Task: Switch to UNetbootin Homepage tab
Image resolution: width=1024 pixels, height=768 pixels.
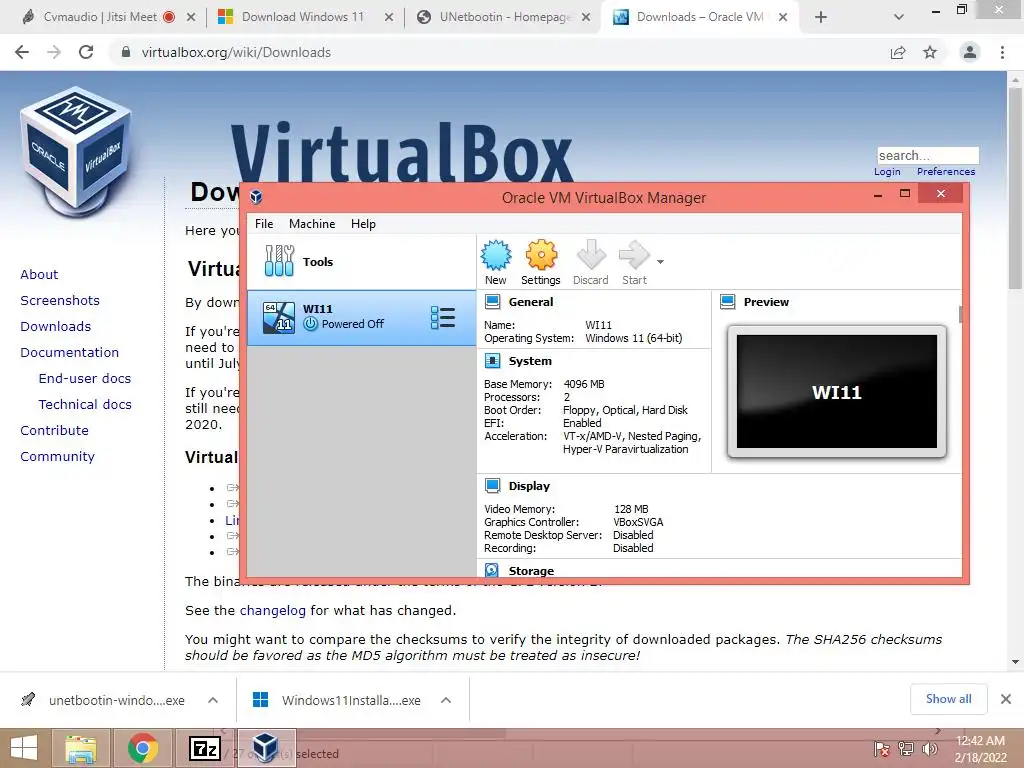Action: click(505, 17)
